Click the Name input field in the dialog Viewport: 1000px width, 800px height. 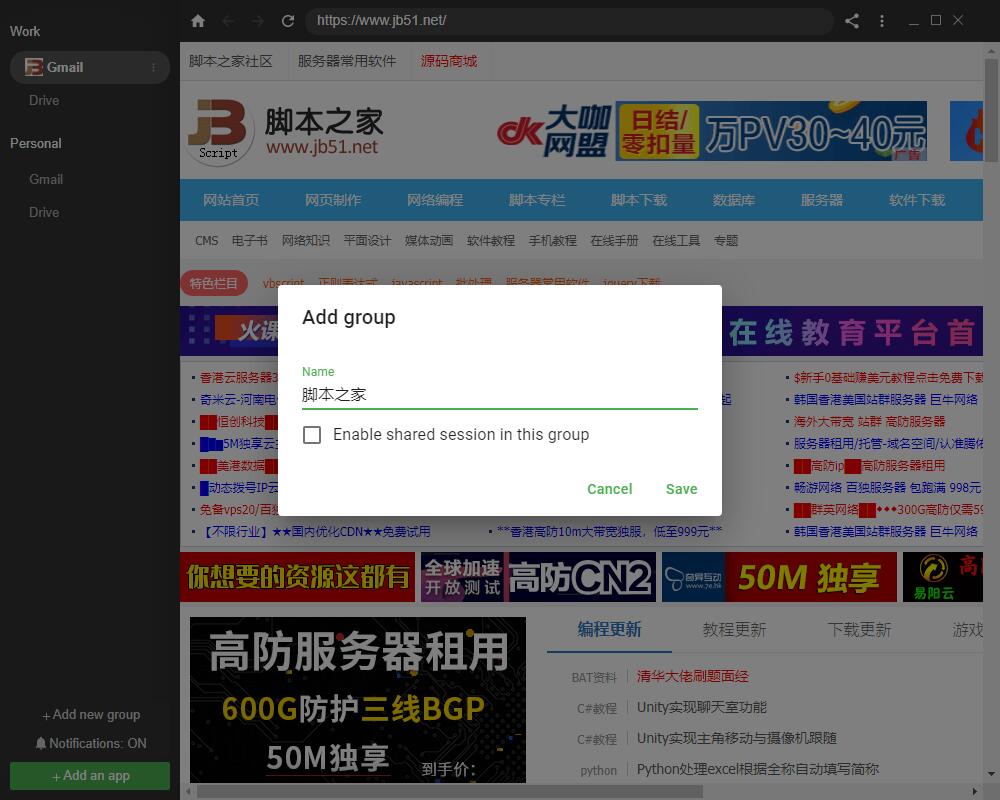pyautogui.click(x=497, y=394)
